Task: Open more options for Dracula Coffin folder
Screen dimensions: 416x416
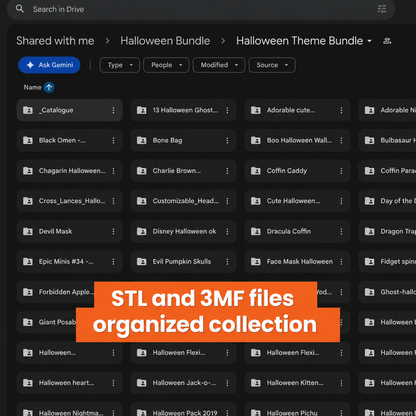Action: (x=341, y=231)
